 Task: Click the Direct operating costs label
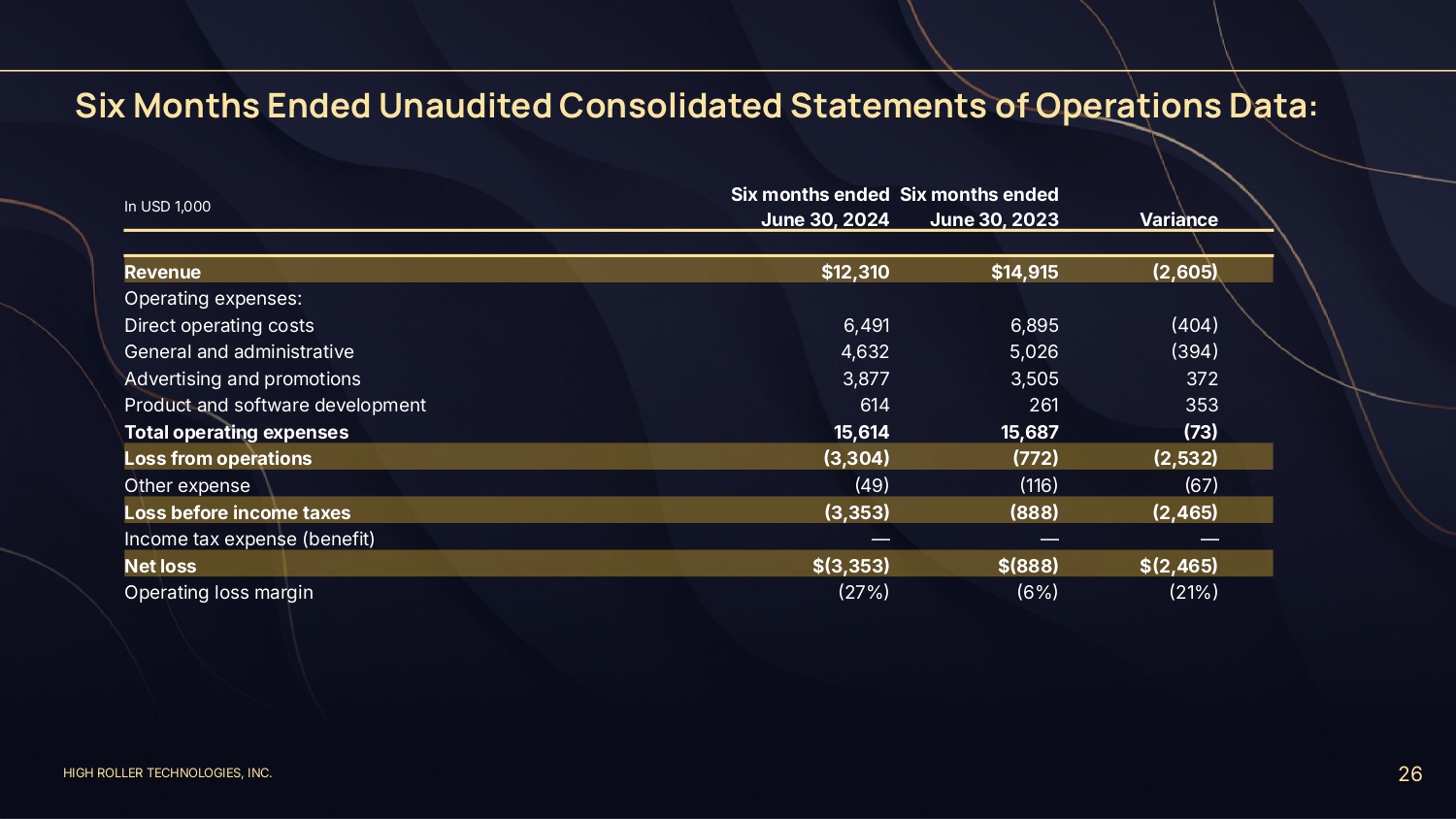[218, 325]
